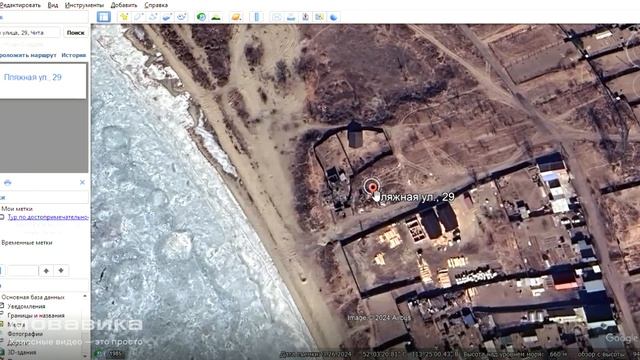
Task: Click the Email toolbar icon
Action: tap(277, 17)
